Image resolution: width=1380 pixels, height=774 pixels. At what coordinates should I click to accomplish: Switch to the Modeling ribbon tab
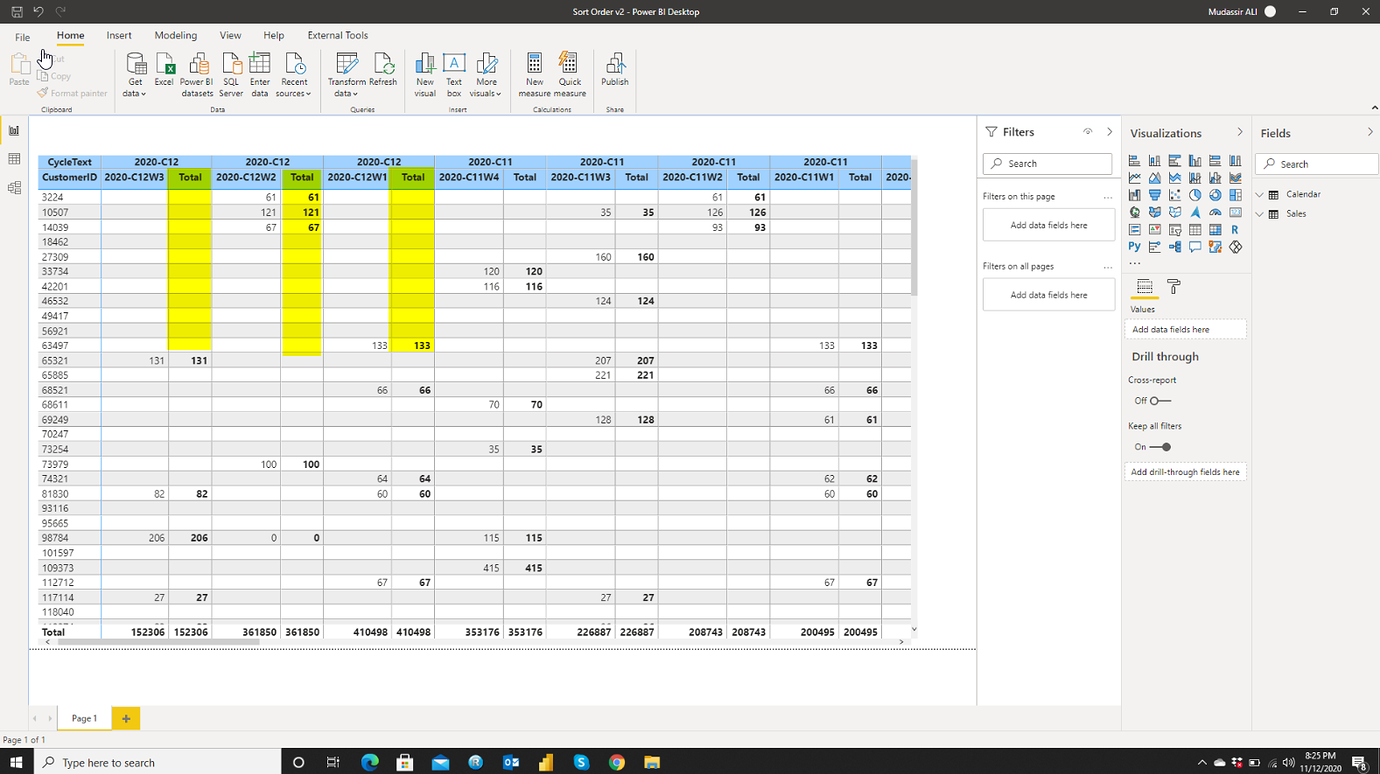pyautogui.click(x=175, y=35)
